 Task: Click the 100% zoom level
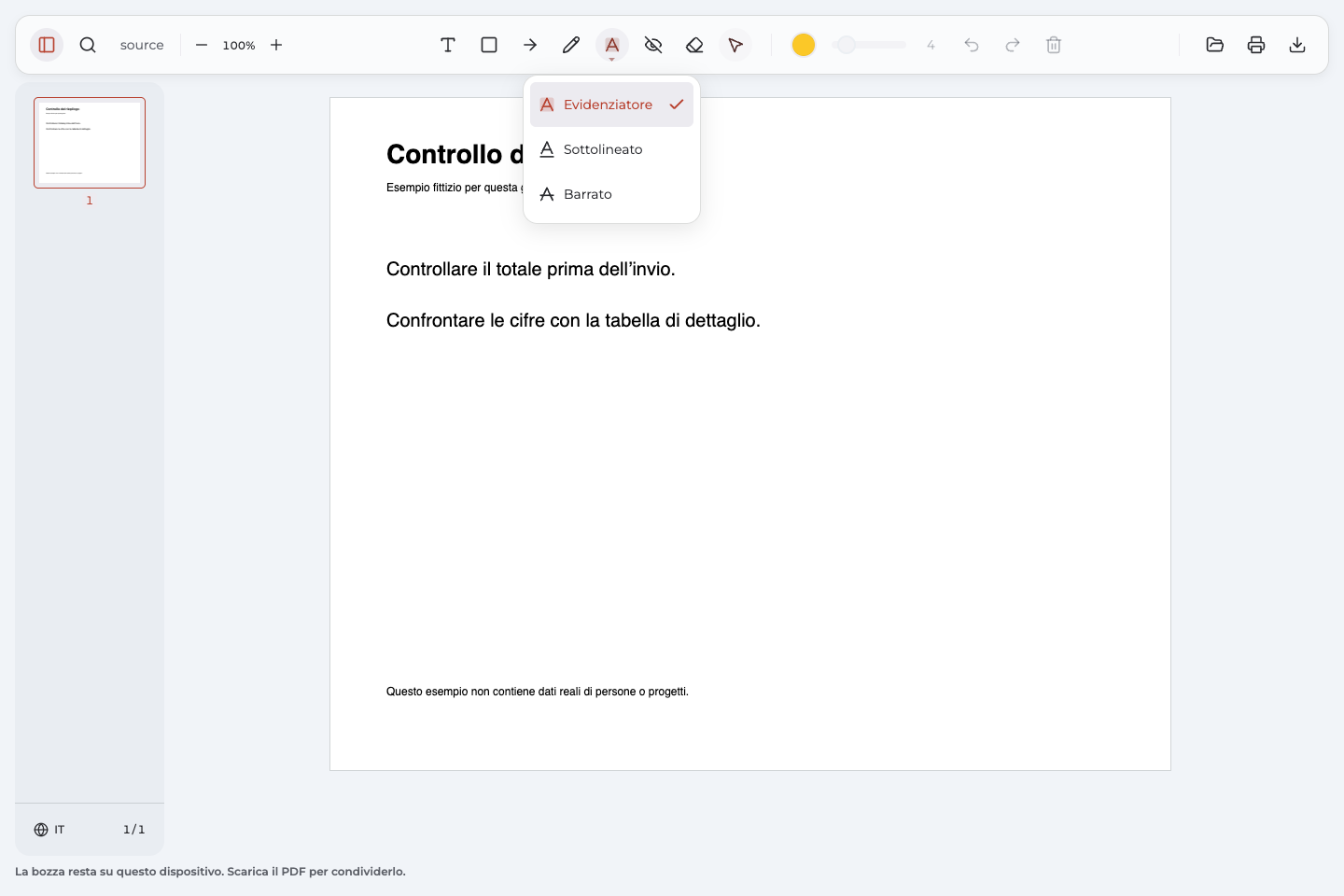click(x=239, y=45)
